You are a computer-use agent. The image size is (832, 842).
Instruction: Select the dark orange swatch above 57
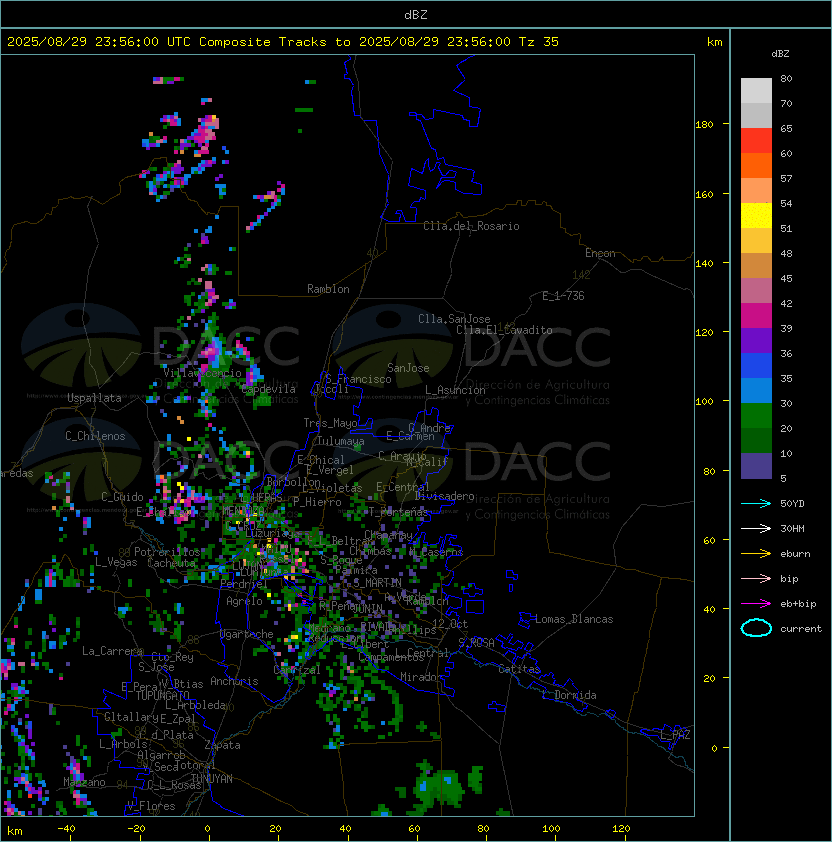(x=756, y=165)
